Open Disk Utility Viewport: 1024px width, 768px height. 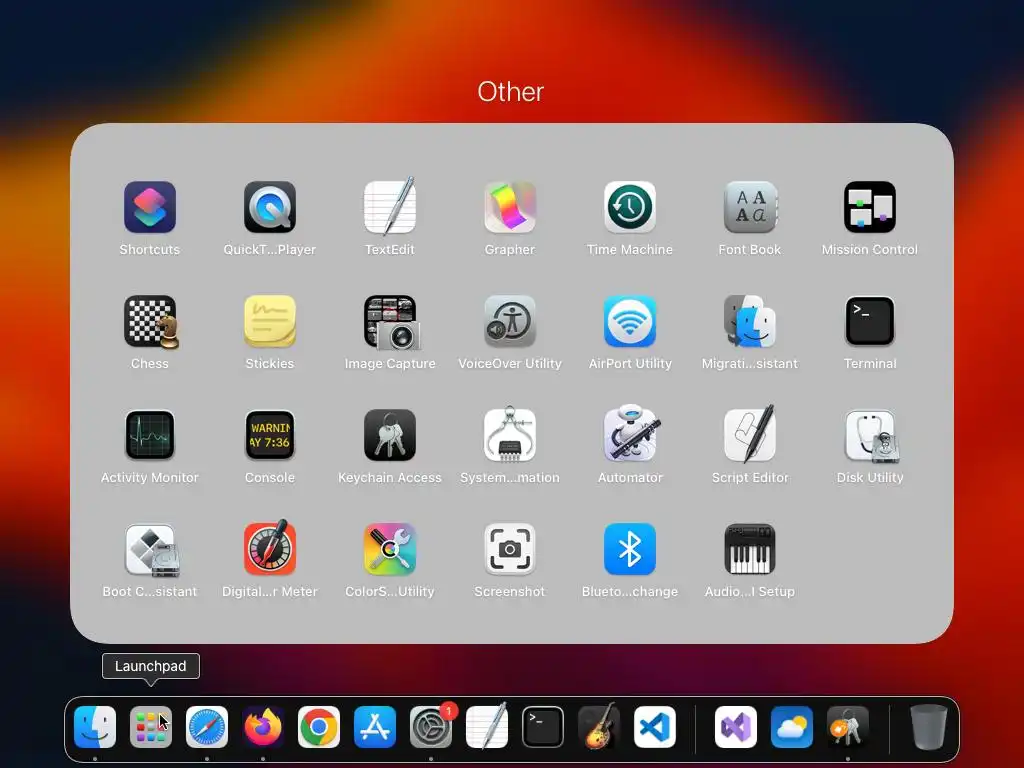pos(871,436)
